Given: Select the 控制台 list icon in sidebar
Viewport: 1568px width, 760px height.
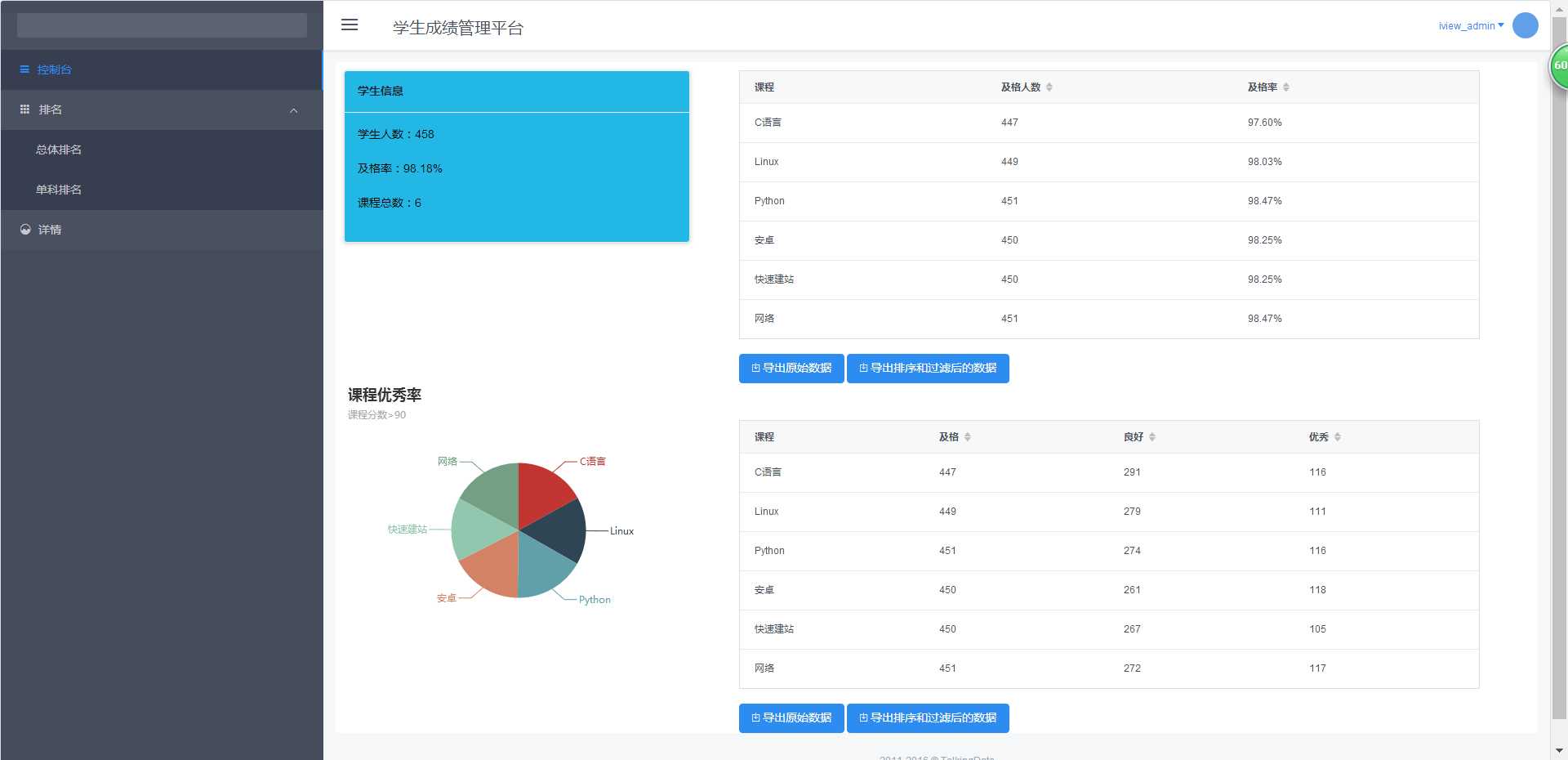Looking at the screenshot, I should 24,69.
